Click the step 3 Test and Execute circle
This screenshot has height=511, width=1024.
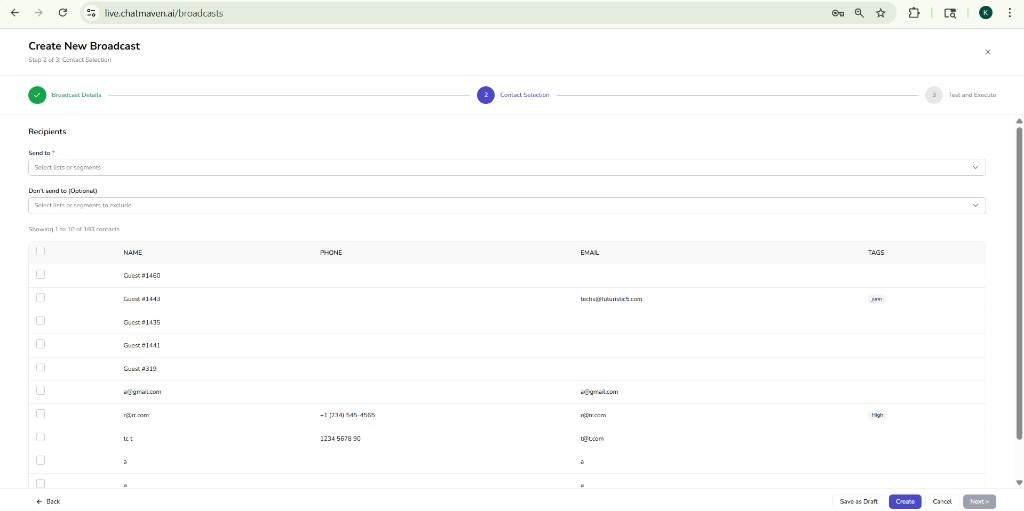[934, 95]
